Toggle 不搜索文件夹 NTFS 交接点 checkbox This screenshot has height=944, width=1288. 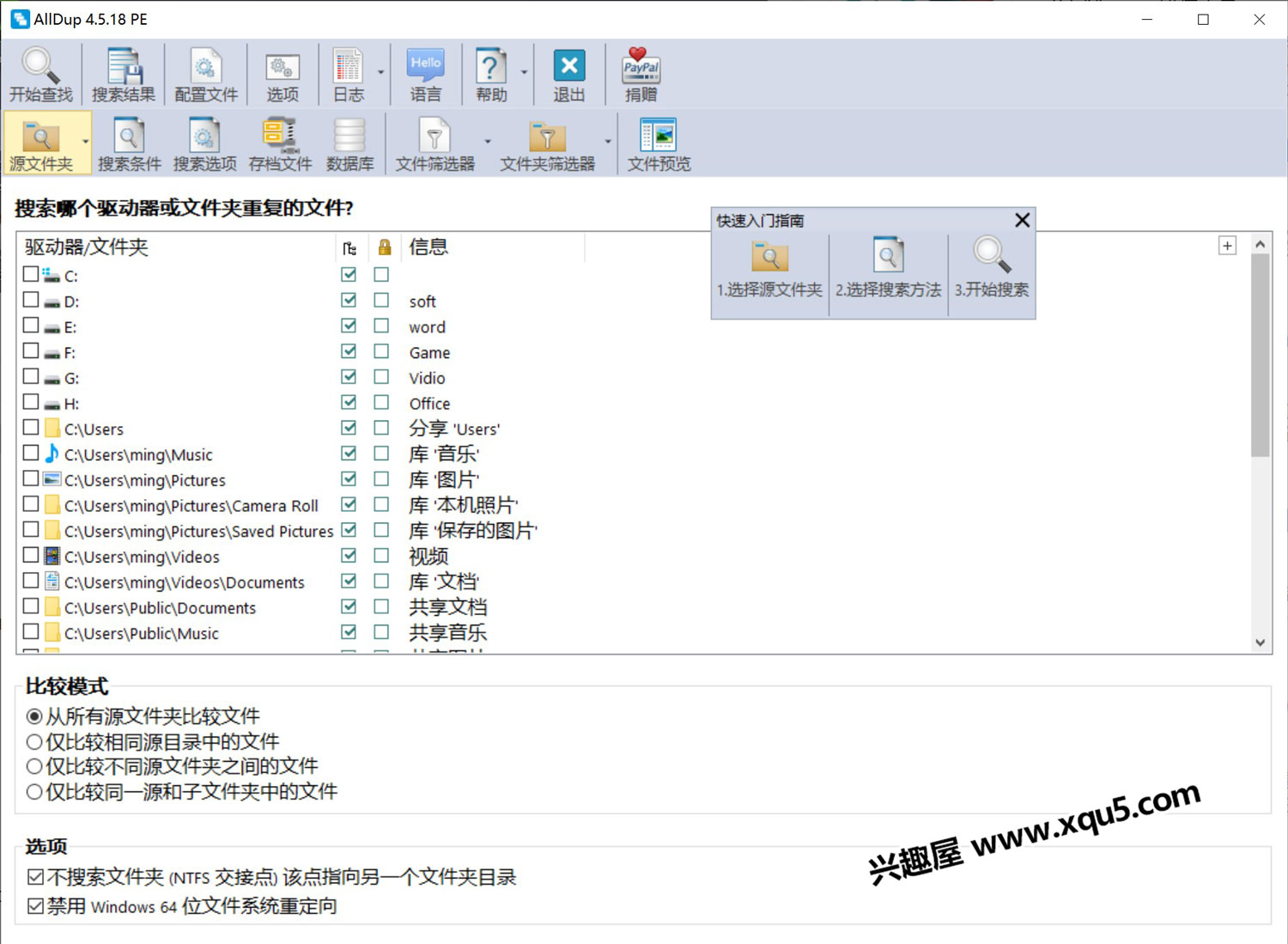coord(35,877)
